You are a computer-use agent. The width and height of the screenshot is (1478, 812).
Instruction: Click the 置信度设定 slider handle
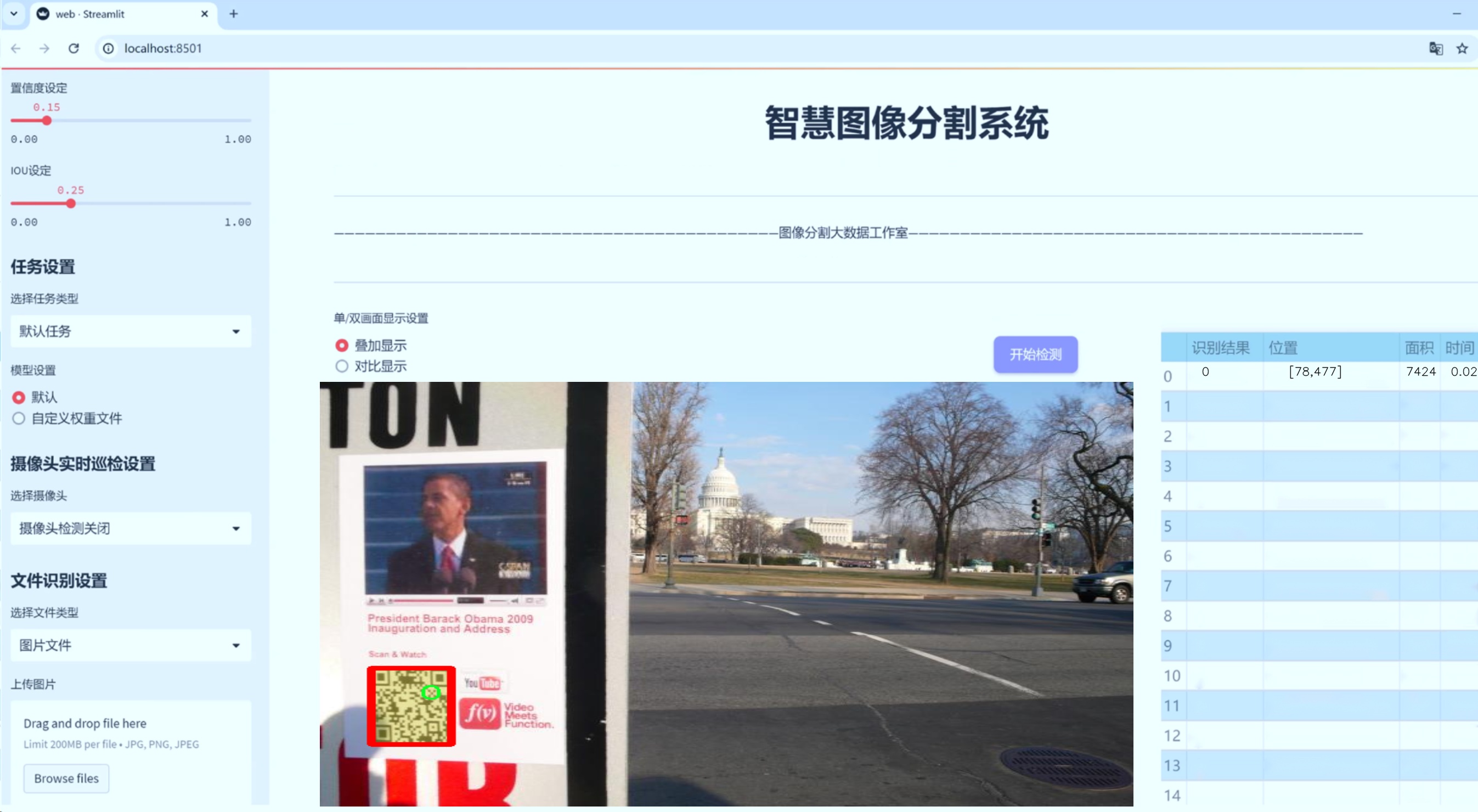[x=47, y=121]
